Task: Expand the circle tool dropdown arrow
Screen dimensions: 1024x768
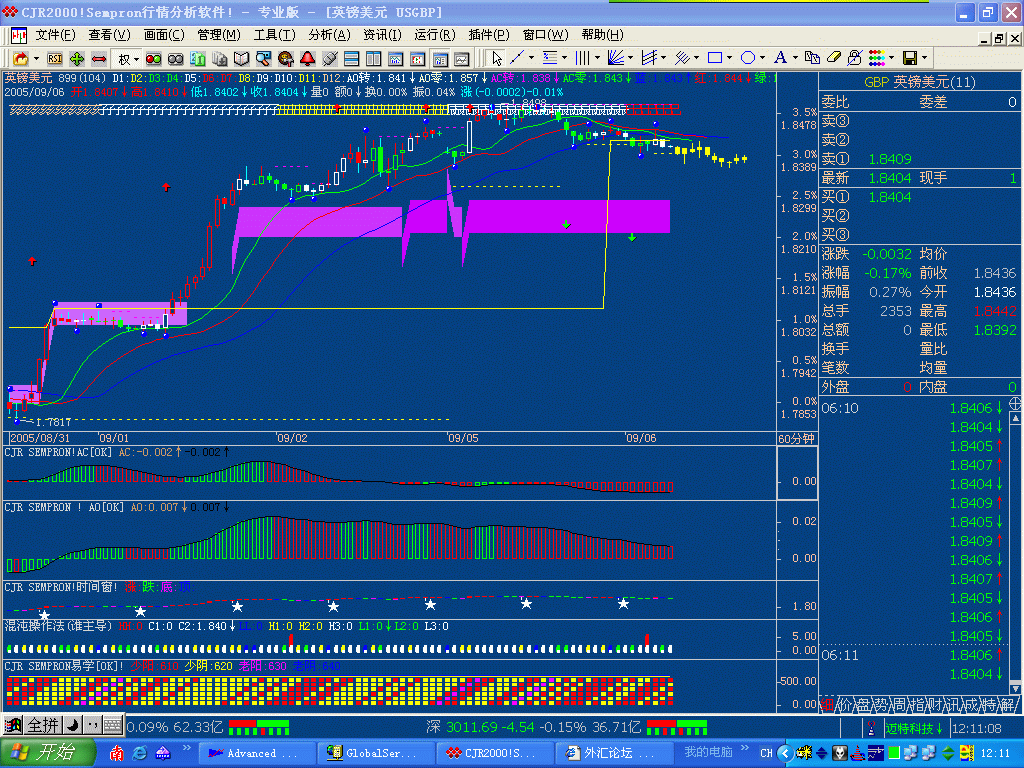Action: (x=763, y=59)
